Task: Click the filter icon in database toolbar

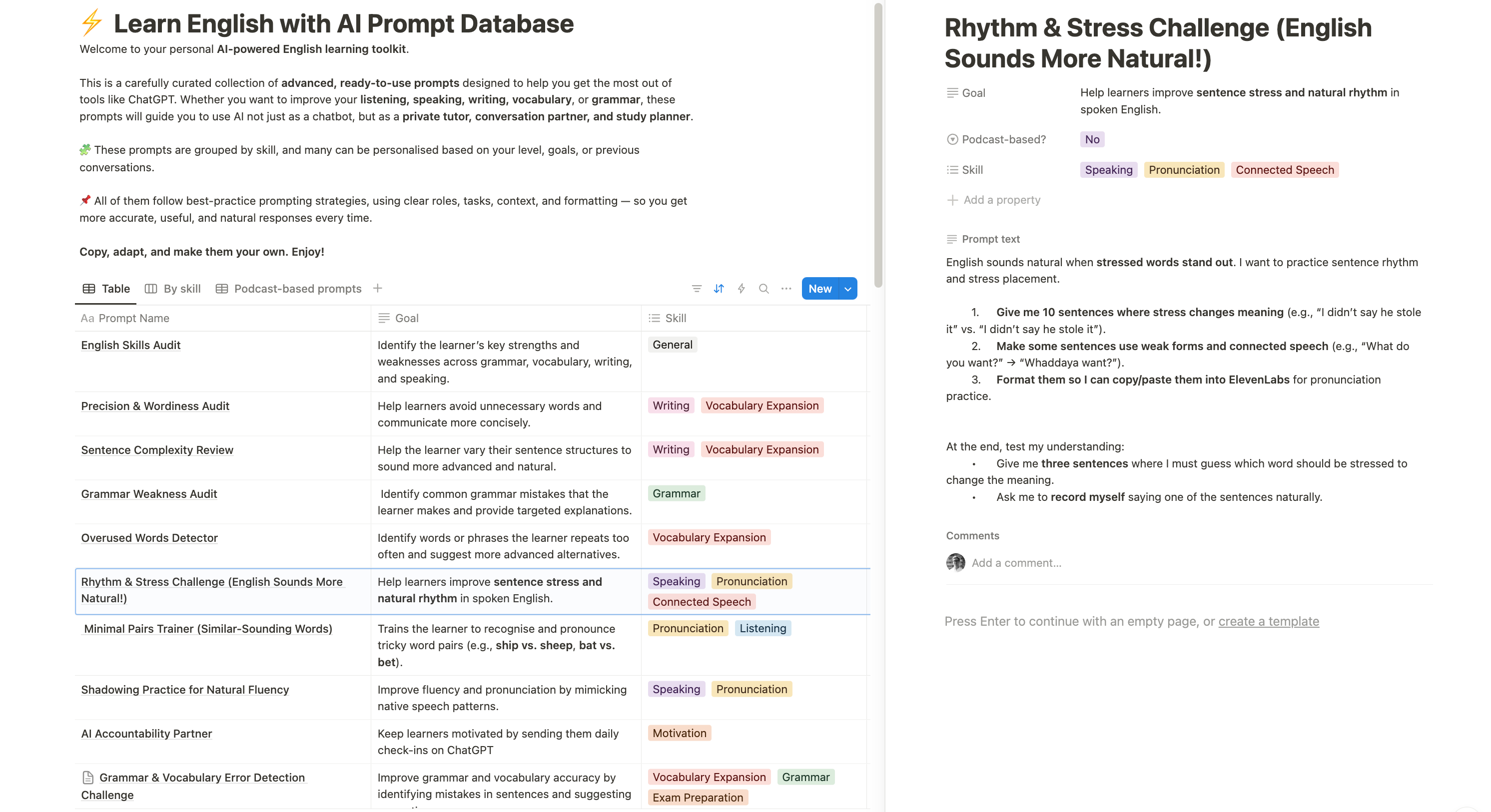Action: [697, 289]
